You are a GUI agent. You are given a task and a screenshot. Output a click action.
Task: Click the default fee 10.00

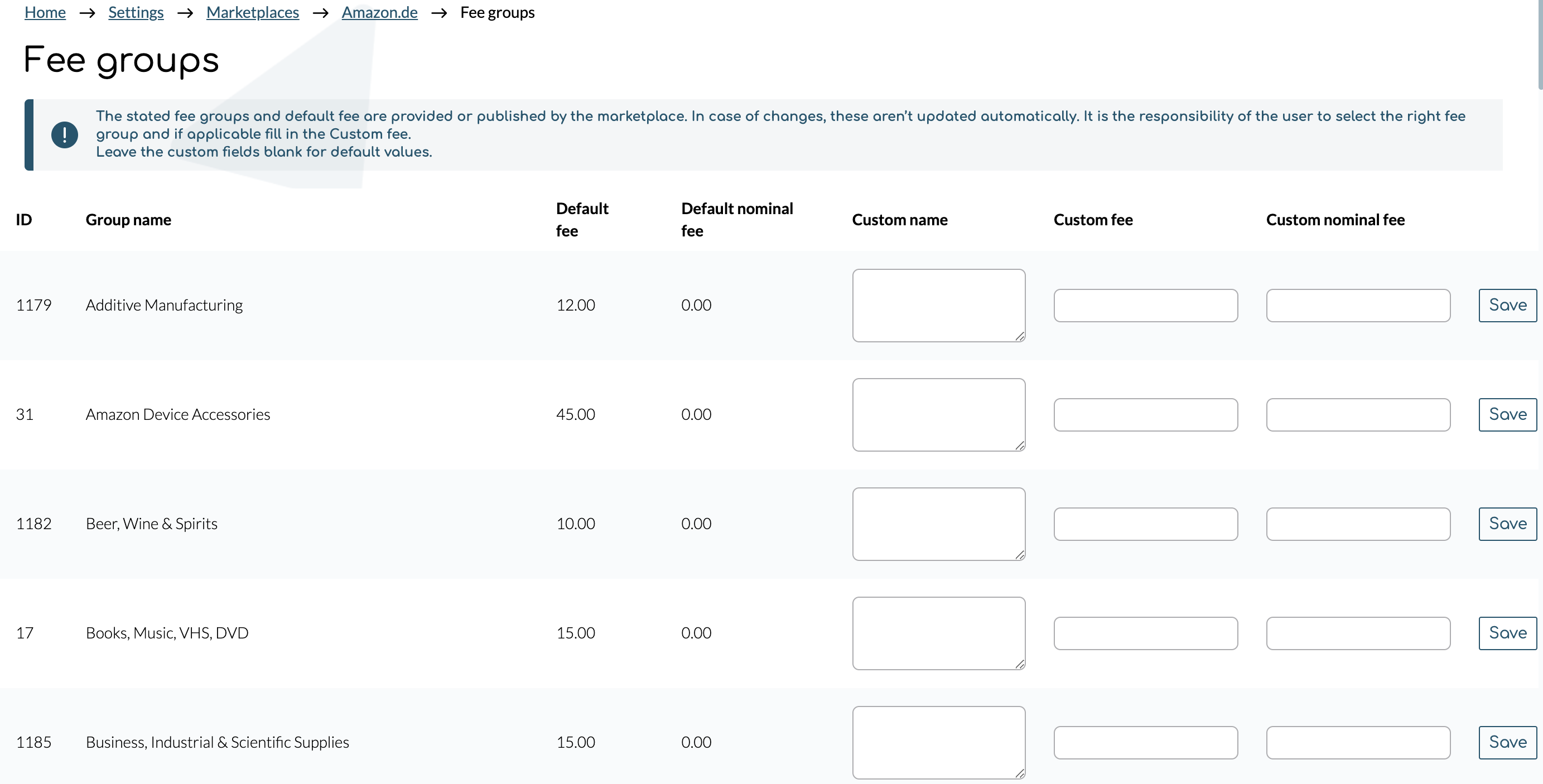[x=576, y=524]
